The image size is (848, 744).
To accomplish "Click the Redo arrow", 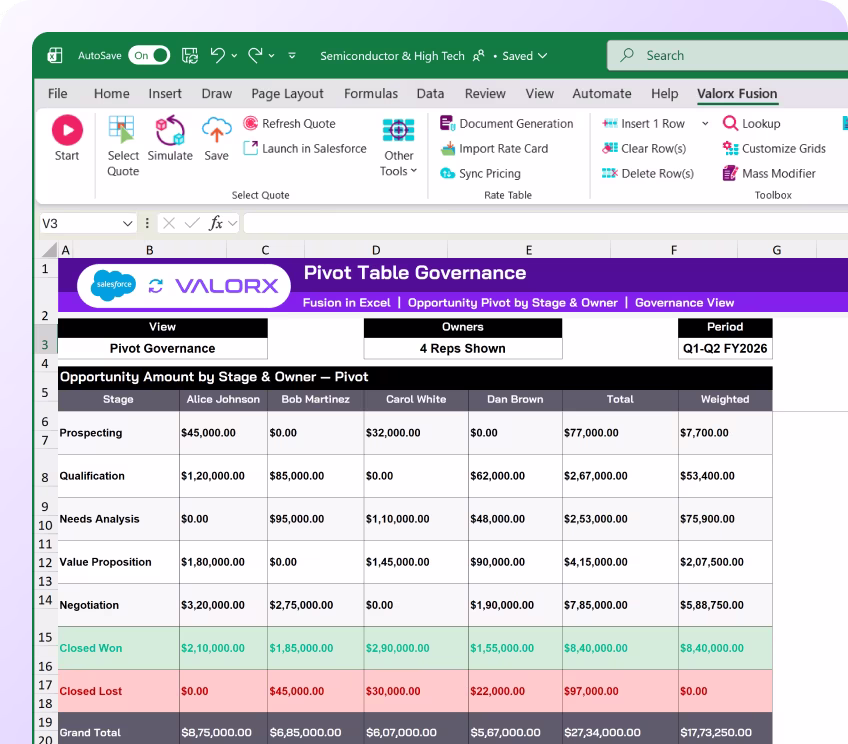I will 255,55.
